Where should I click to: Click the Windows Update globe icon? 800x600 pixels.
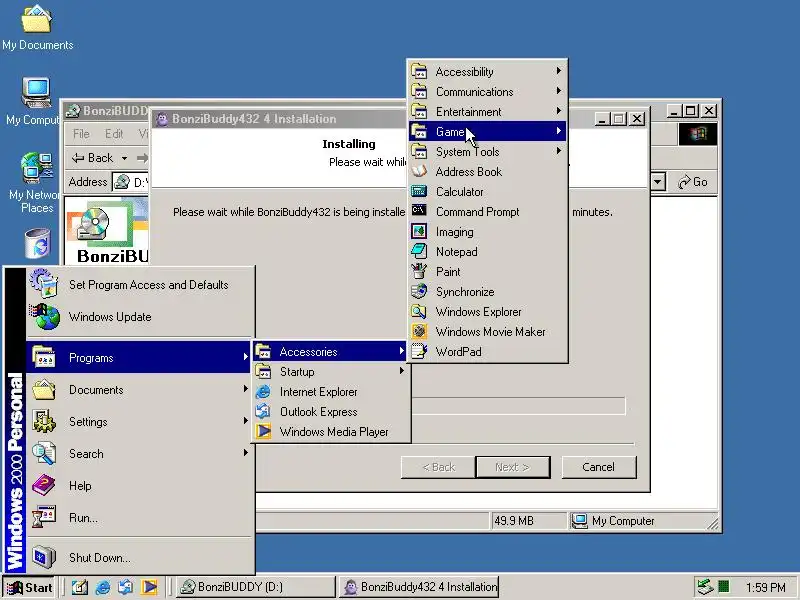[x=45, y=316]
